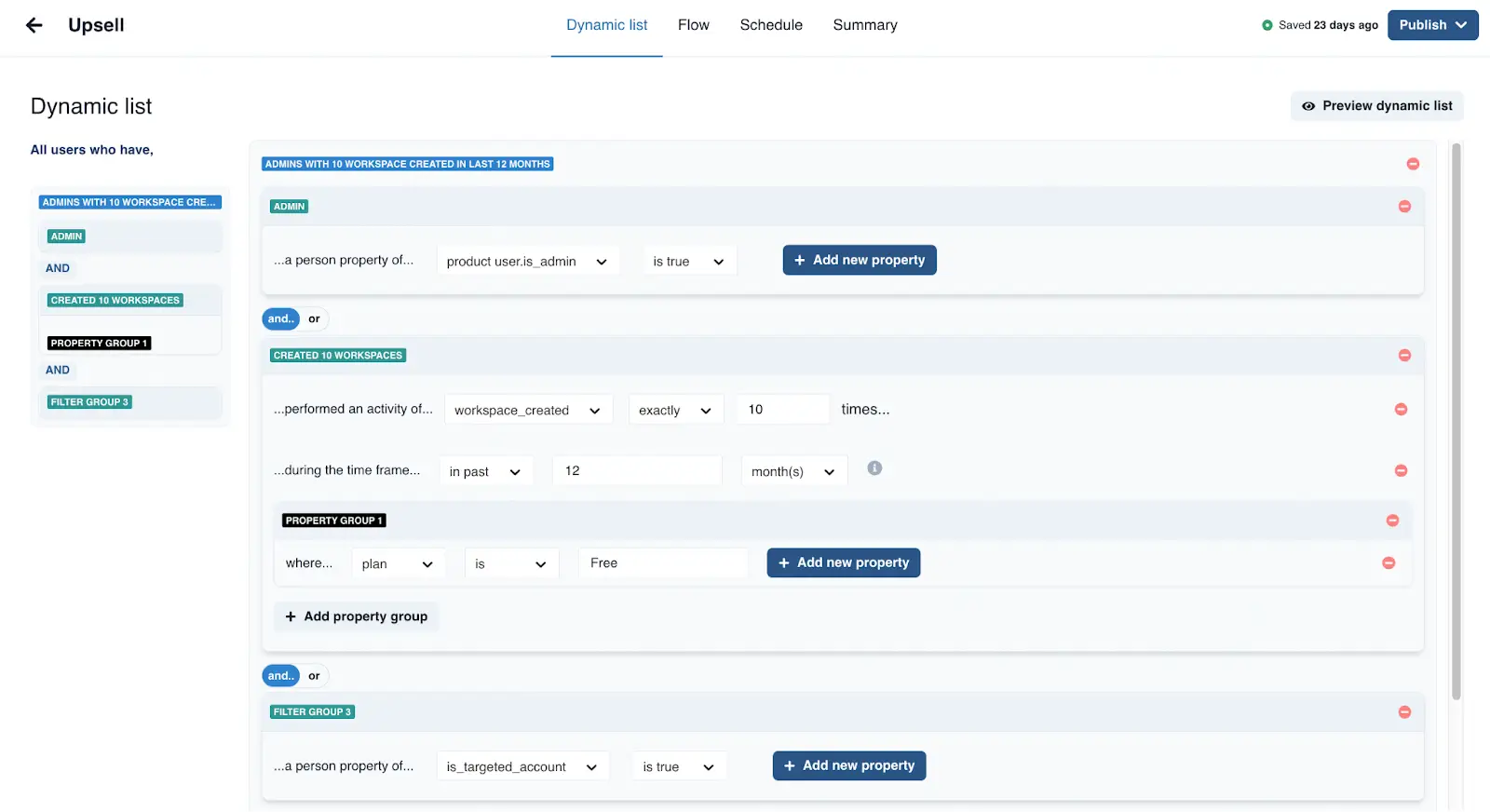Click the vertical scrollbar of the filter panel
Screen dimensions: 1490x812
1456,419
